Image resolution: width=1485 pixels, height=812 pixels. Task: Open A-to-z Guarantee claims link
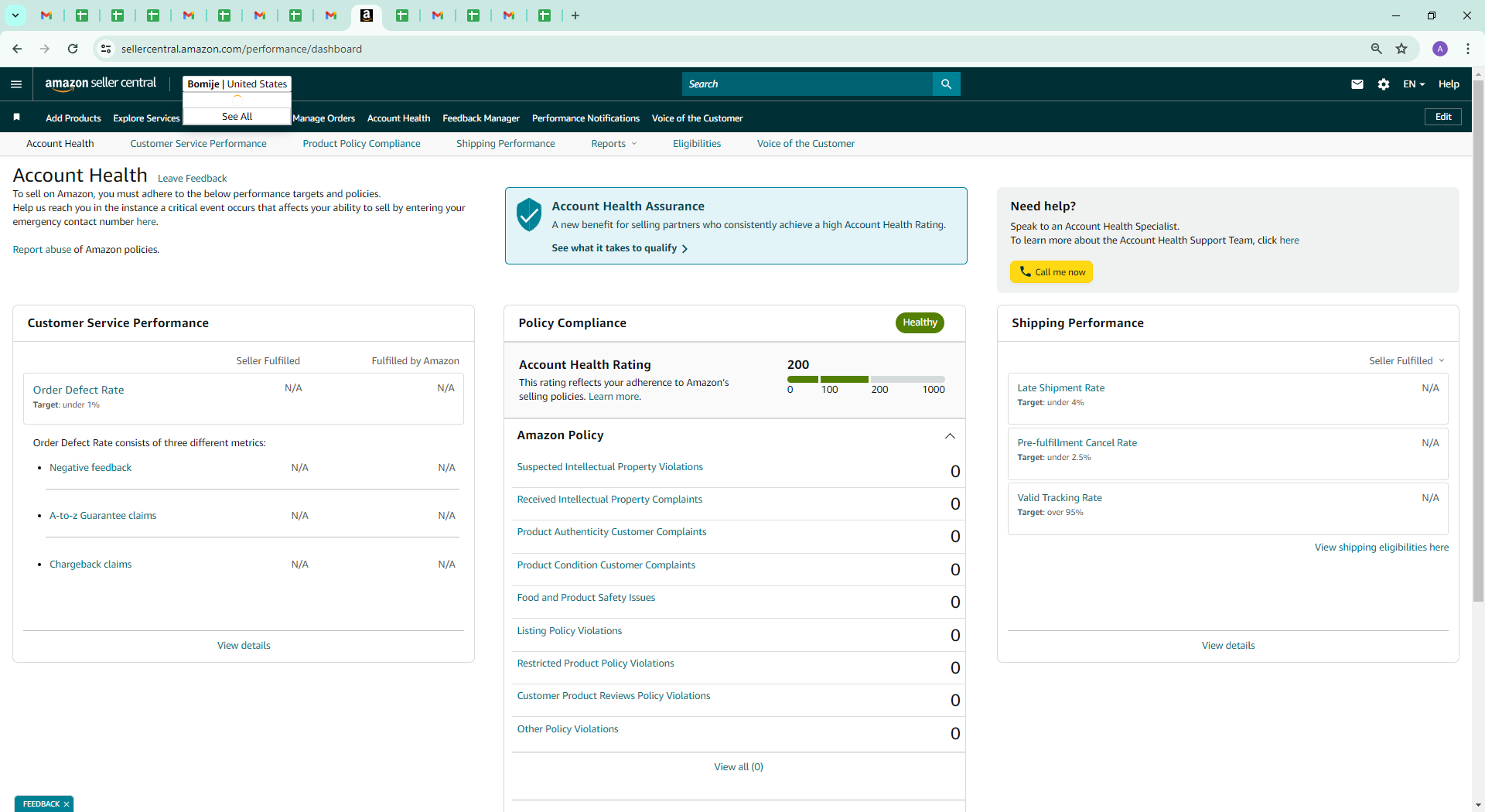(x=103, y=516)
